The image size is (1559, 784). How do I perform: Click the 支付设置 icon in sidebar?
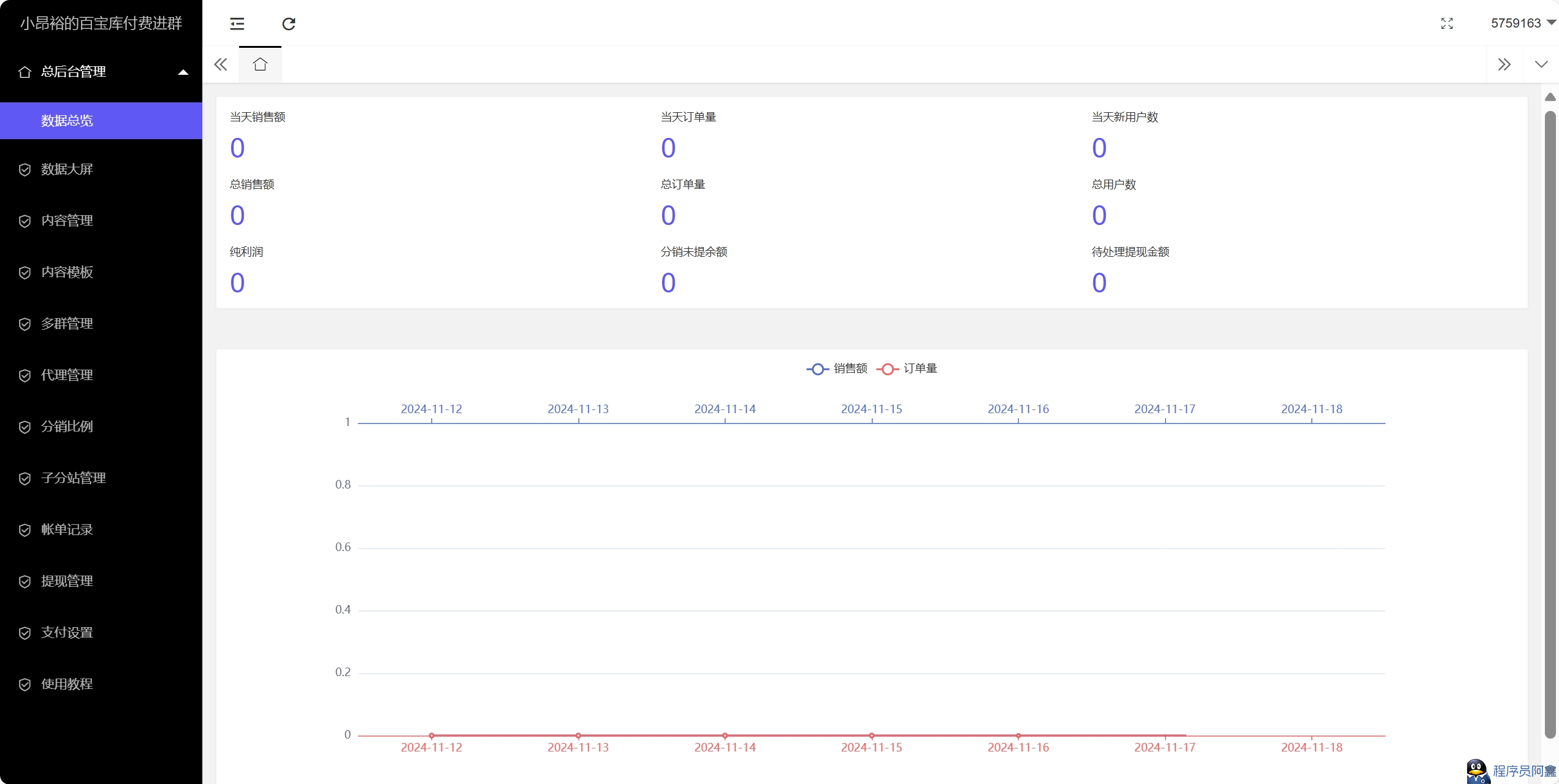pyautogui.click(x=25, y=632)
